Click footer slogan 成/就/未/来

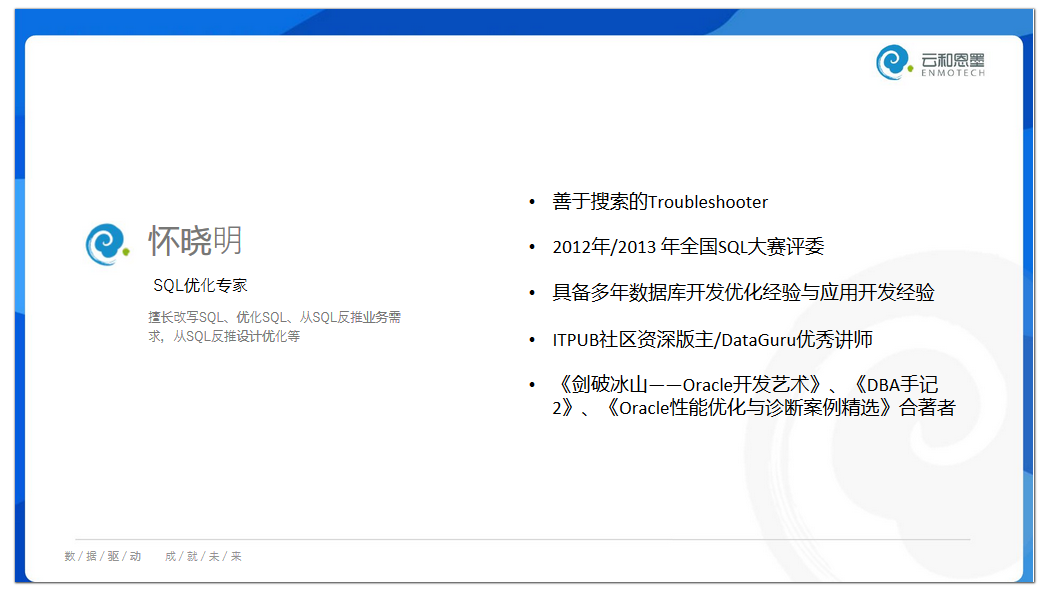pyautogui.click(x=203, y=556)
